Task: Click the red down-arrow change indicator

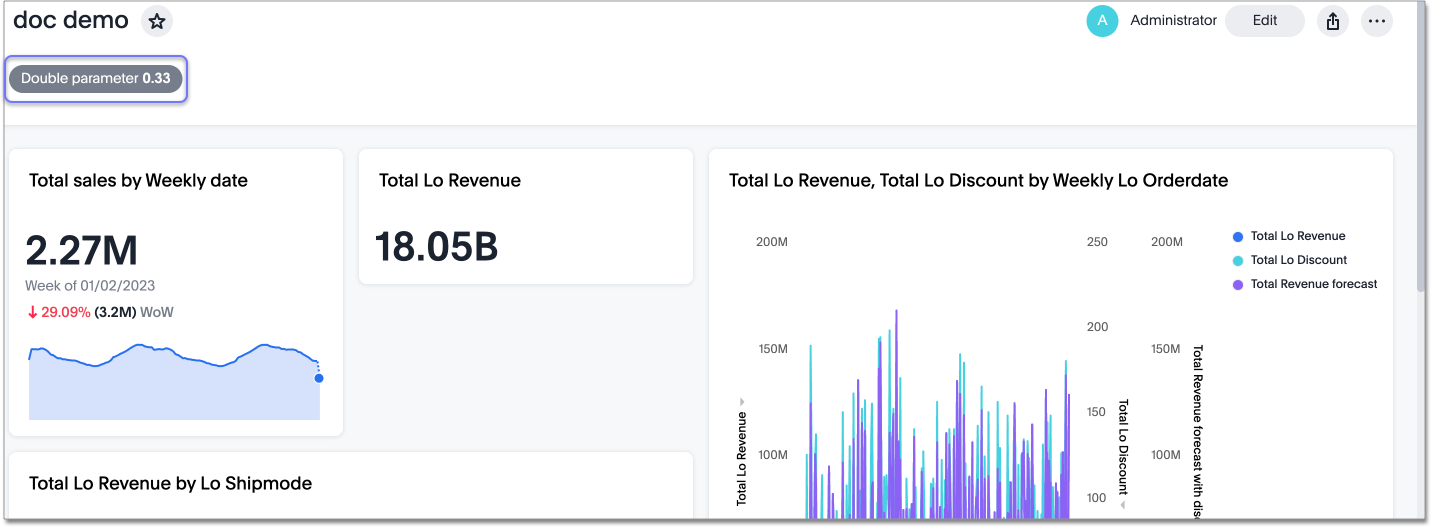Action: tap(33, 312)
